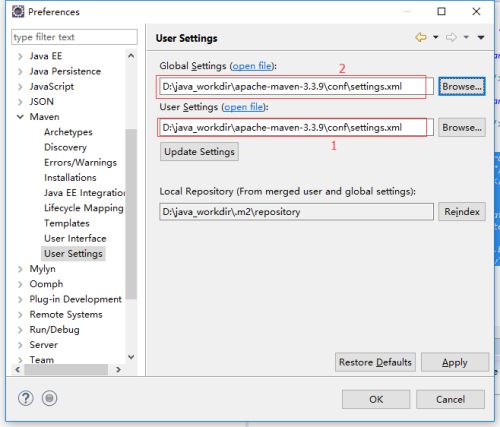Select the Java EE tree label
Viewport: 500px width, 427px height.
(x=46, y=56)
